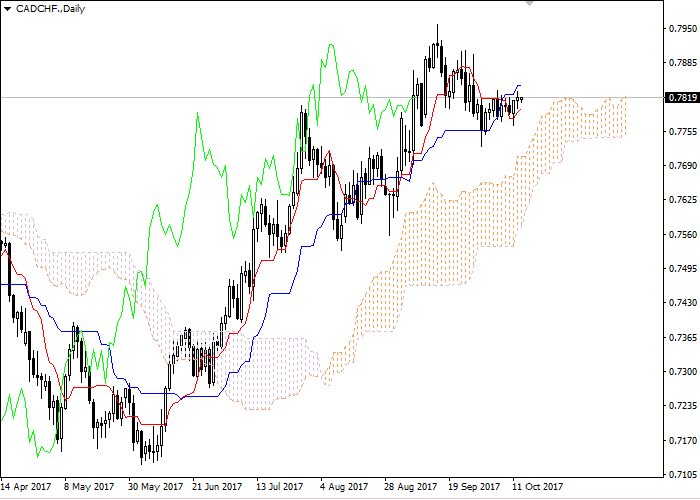Click the 0.7495 price axis label
700x500 pixels.
pyautogui.click(x=682, y=269)
